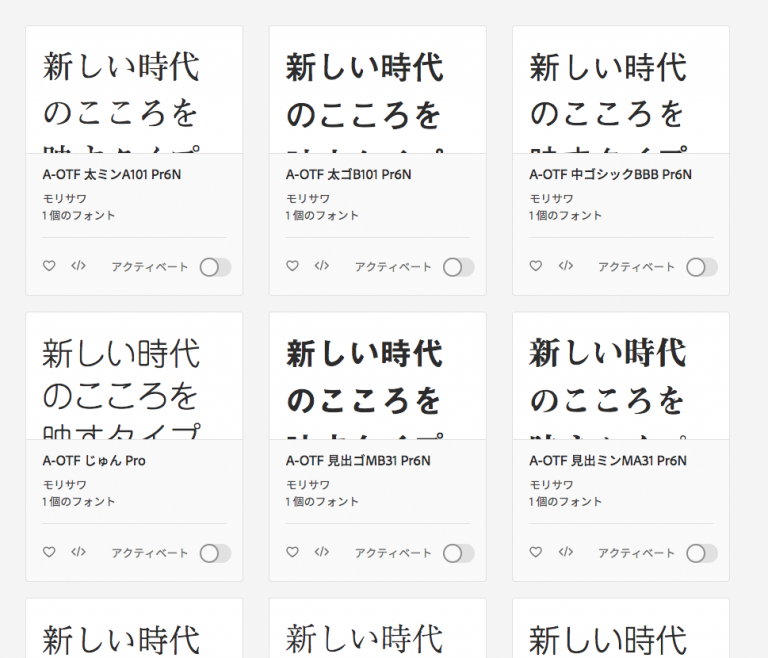Enable the A-OTF 中ゴシックBBB Pr6N font
768x658 pixels.
tap(702, 268)
